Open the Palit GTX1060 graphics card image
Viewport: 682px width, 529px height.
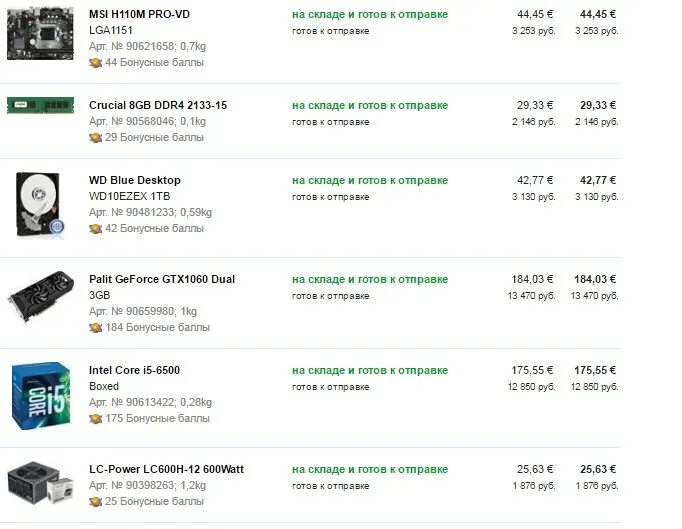[40, 297]
